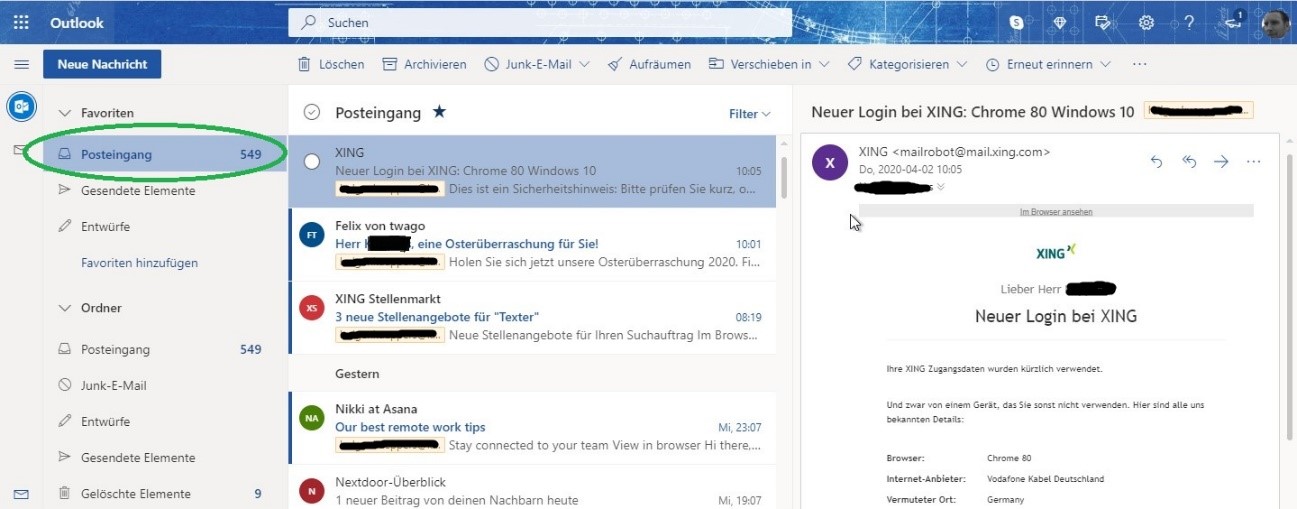Click the purple X sender avatar
This screenshot has width=1297, height=509.
tap(830, 163)
